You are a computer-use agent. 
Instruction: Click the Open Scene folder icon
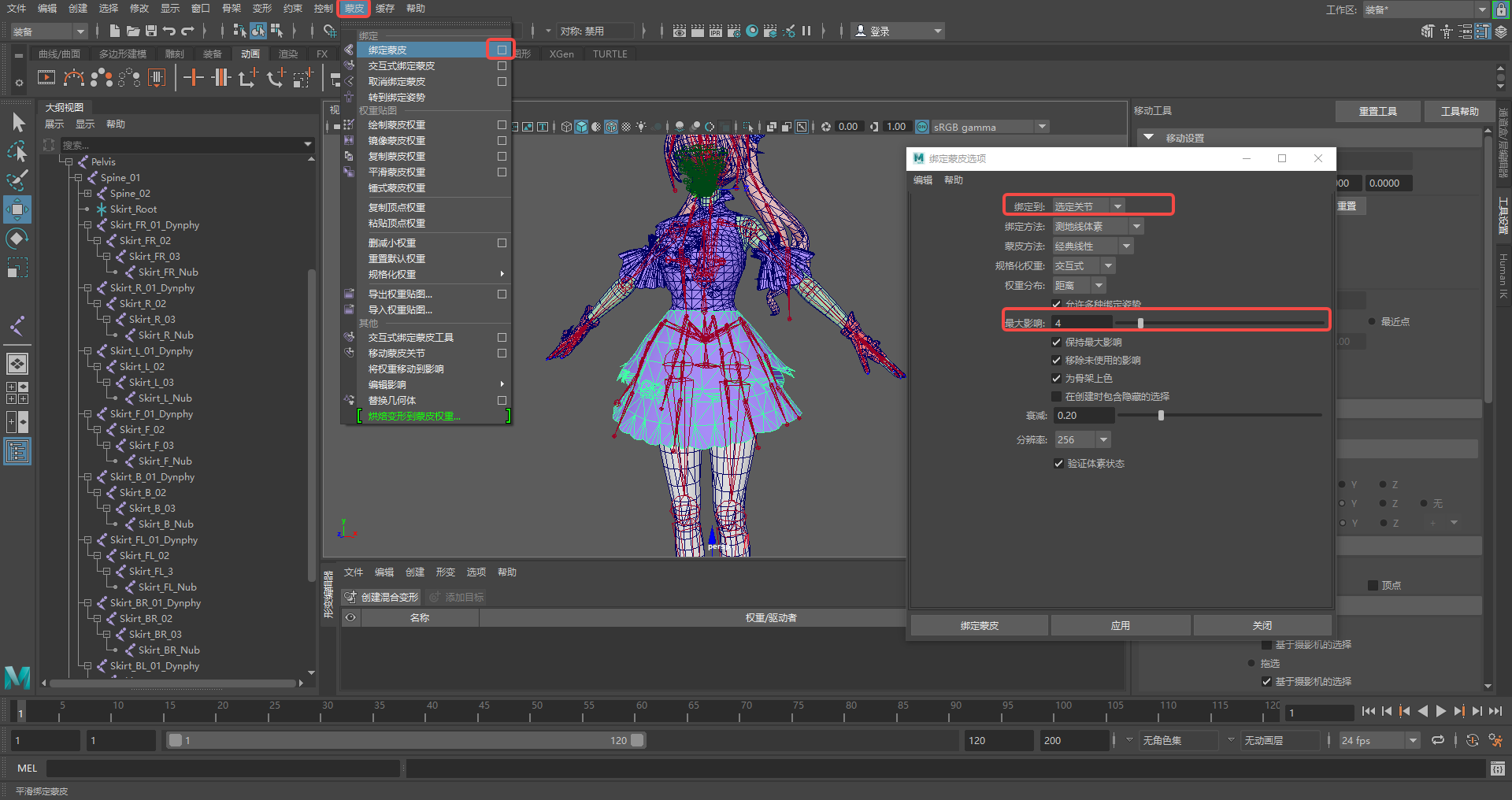click(133, 31)
